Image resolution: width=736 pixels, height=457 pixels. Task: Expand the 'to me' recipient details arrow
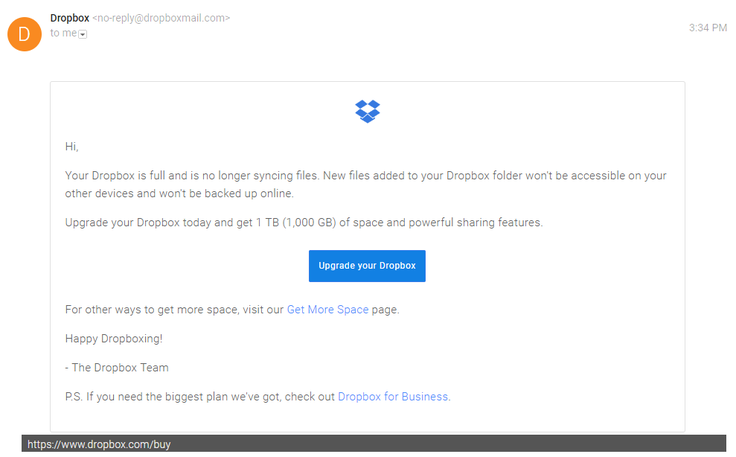[83, 34]
